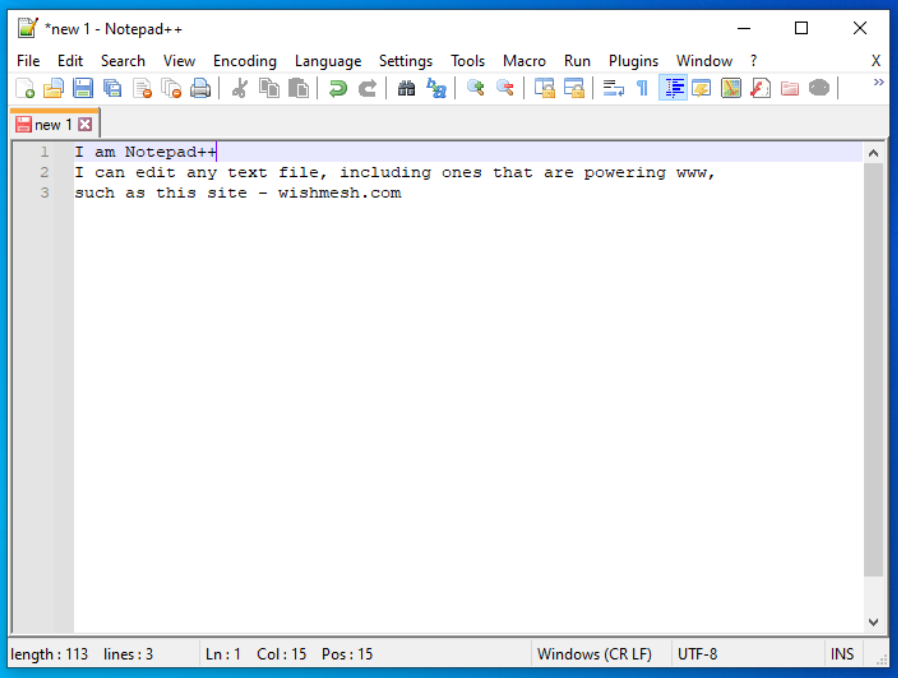Undo with the green arrow icon
898x678 pixels.
pyautogui.click(x=338, y=88)
